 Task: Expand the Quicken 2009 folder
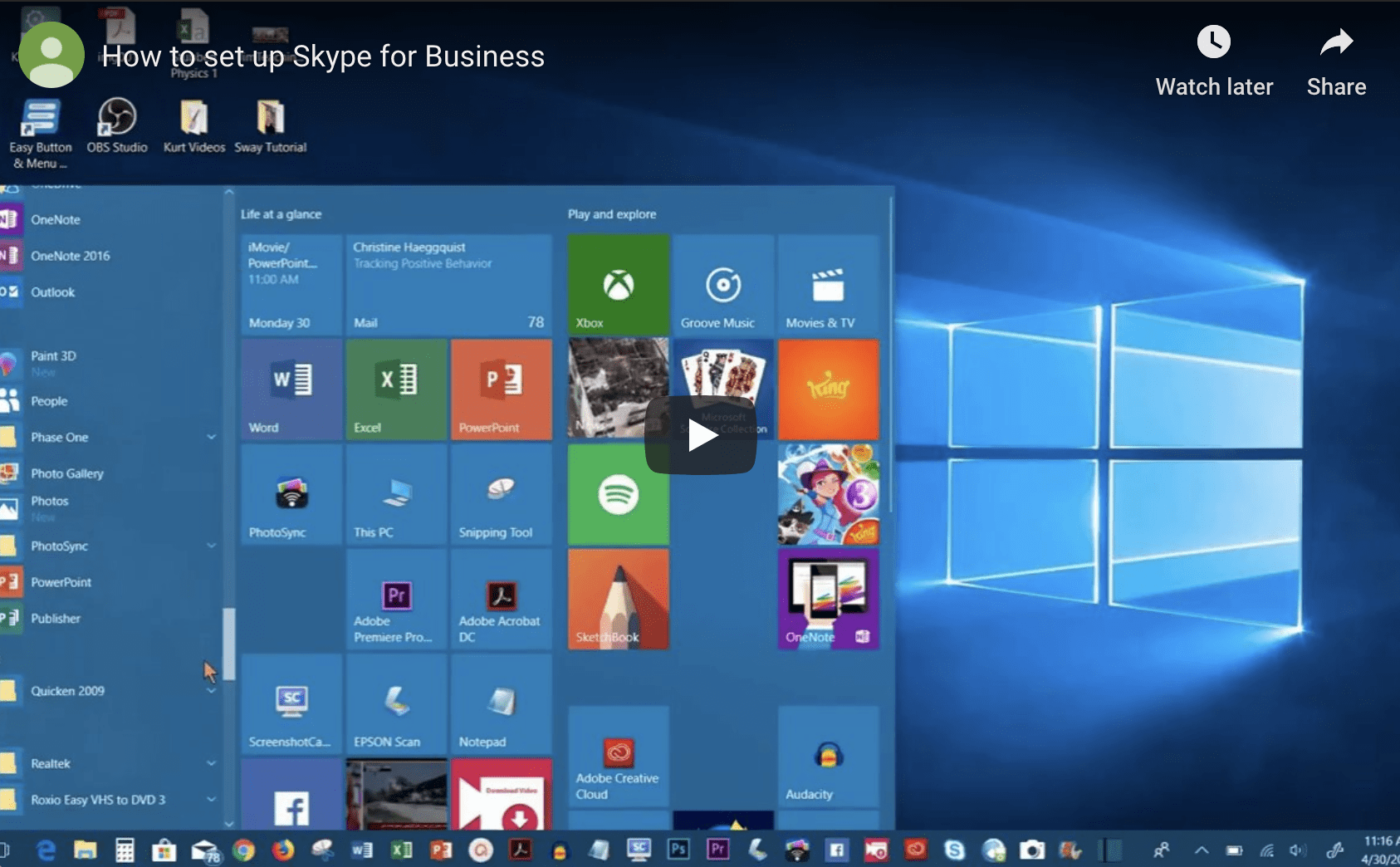coord(211,691)
